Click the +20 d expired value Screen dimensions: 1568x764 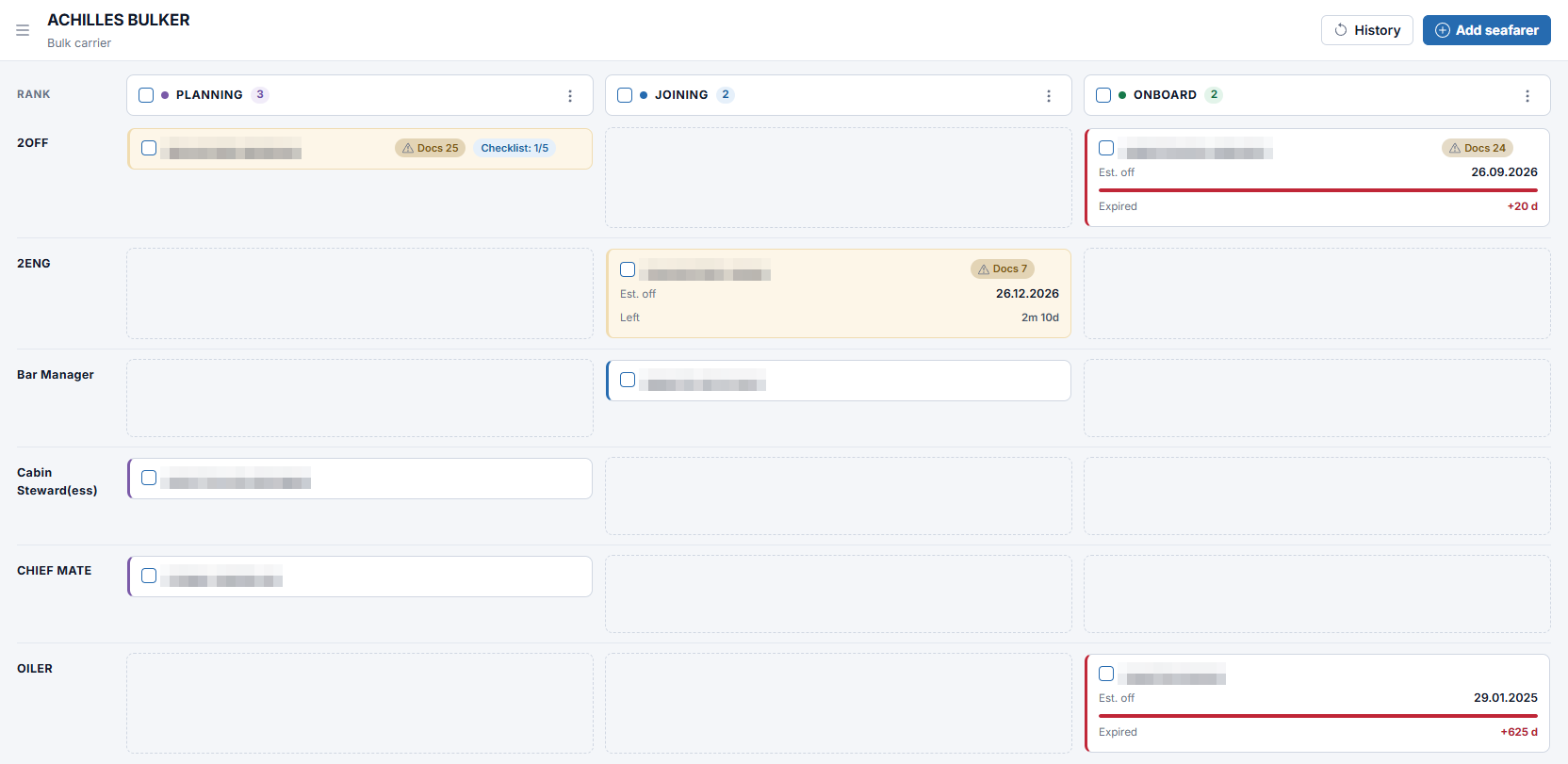[x=1522, y=206]
